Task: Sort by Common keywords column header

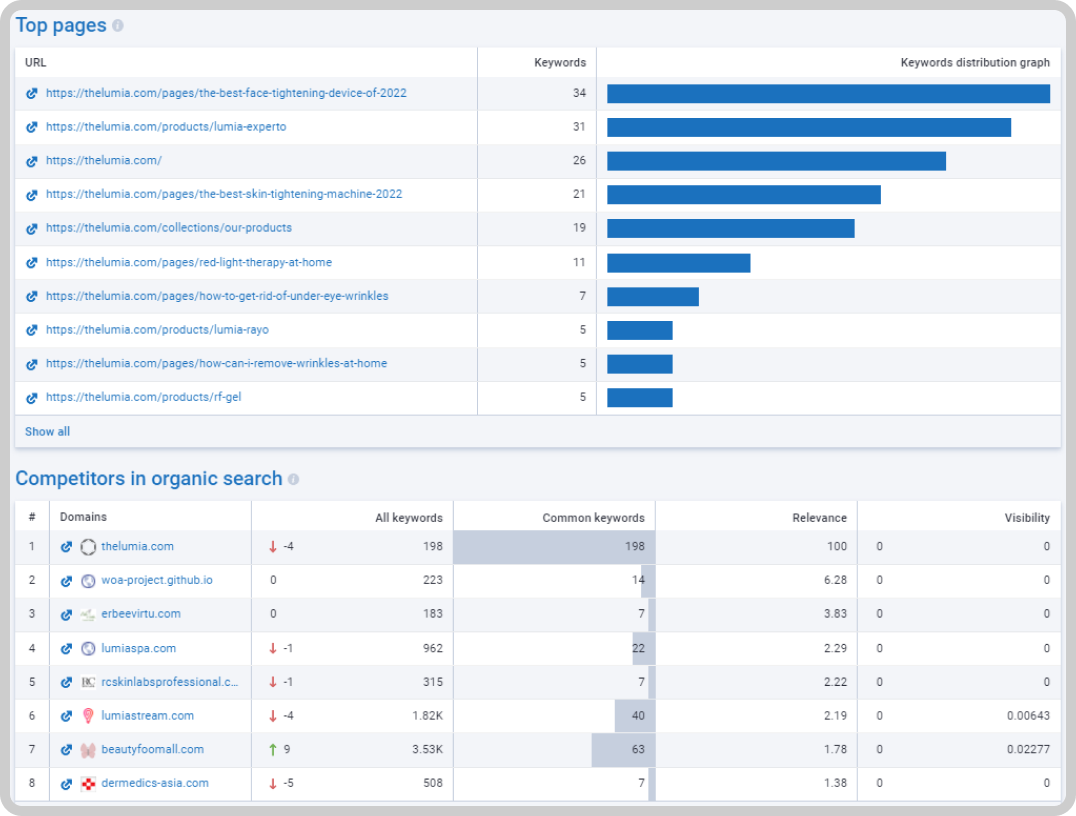Action: tap(594, 517)
